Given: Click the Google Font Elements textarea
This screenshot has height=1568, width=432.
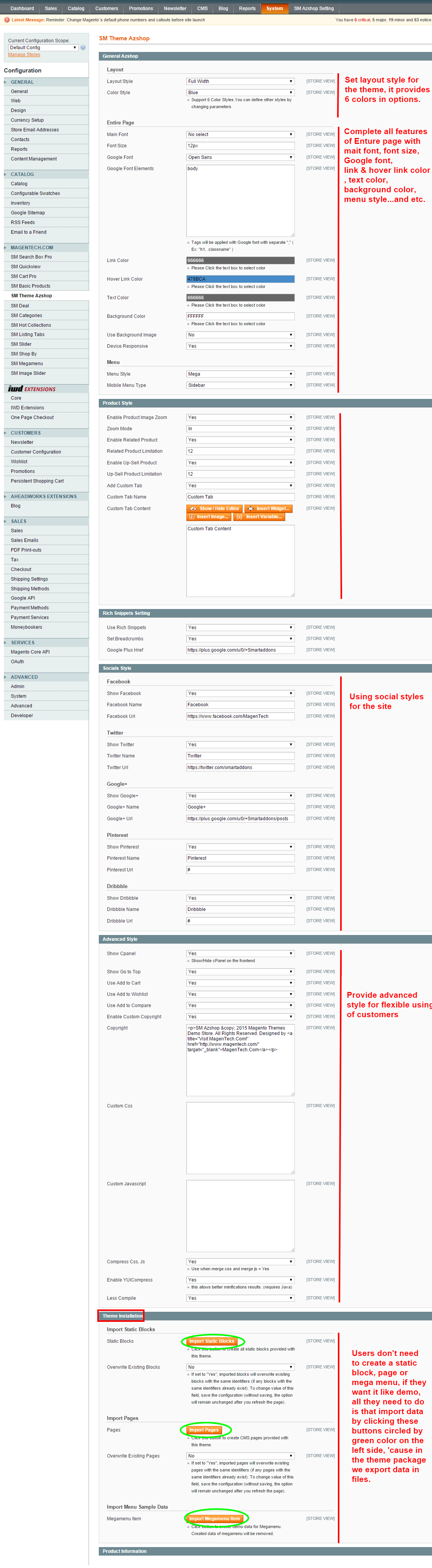Looking at the screenshot, I should click(240, 201).
